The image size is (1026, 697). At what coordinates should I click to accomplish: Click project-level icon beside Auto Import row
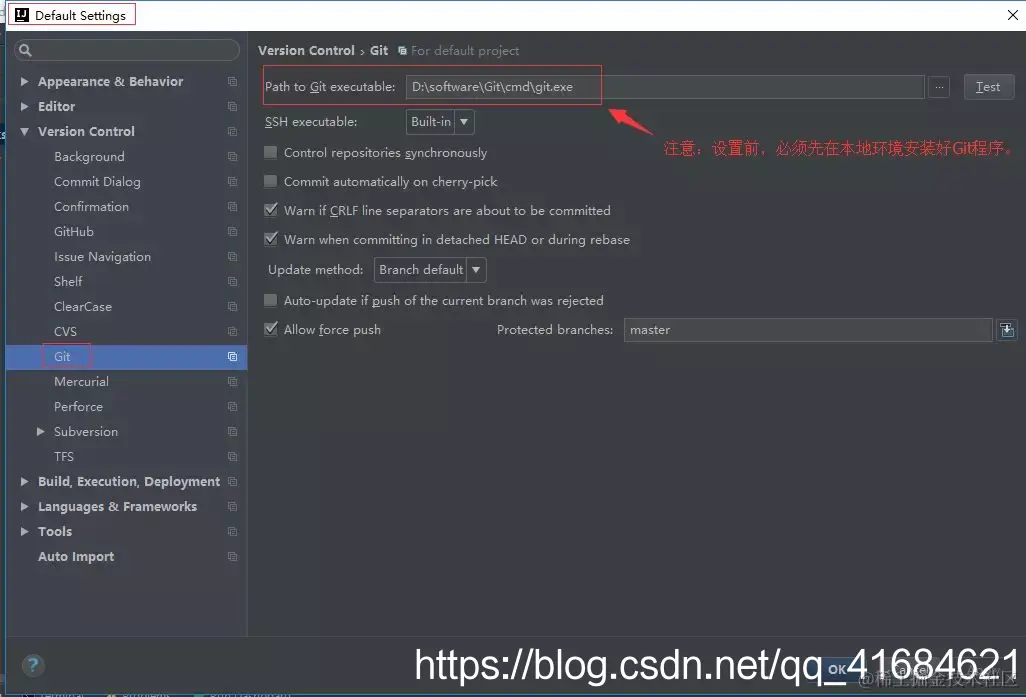point(232,556)
